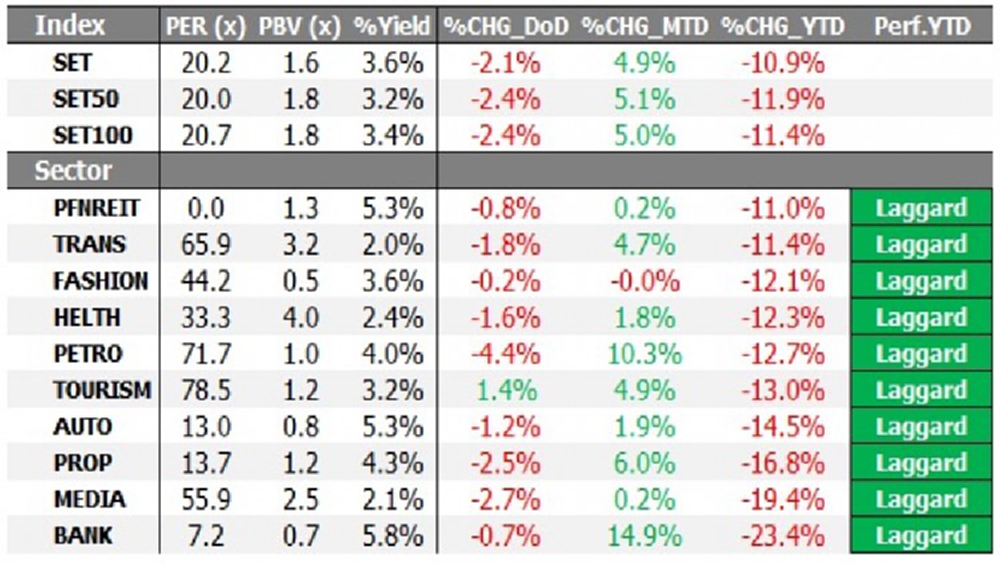Click the FASHION sector label
Viewport: 1000px width, 563px height.
click(101, 281)
